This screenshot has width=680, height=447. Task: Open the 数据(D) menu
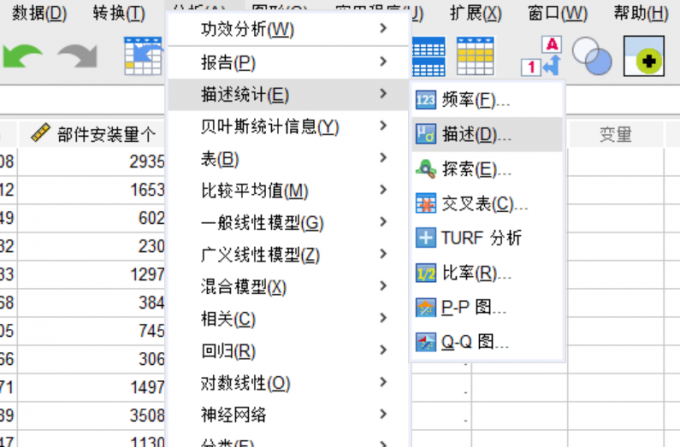[39, 13]
